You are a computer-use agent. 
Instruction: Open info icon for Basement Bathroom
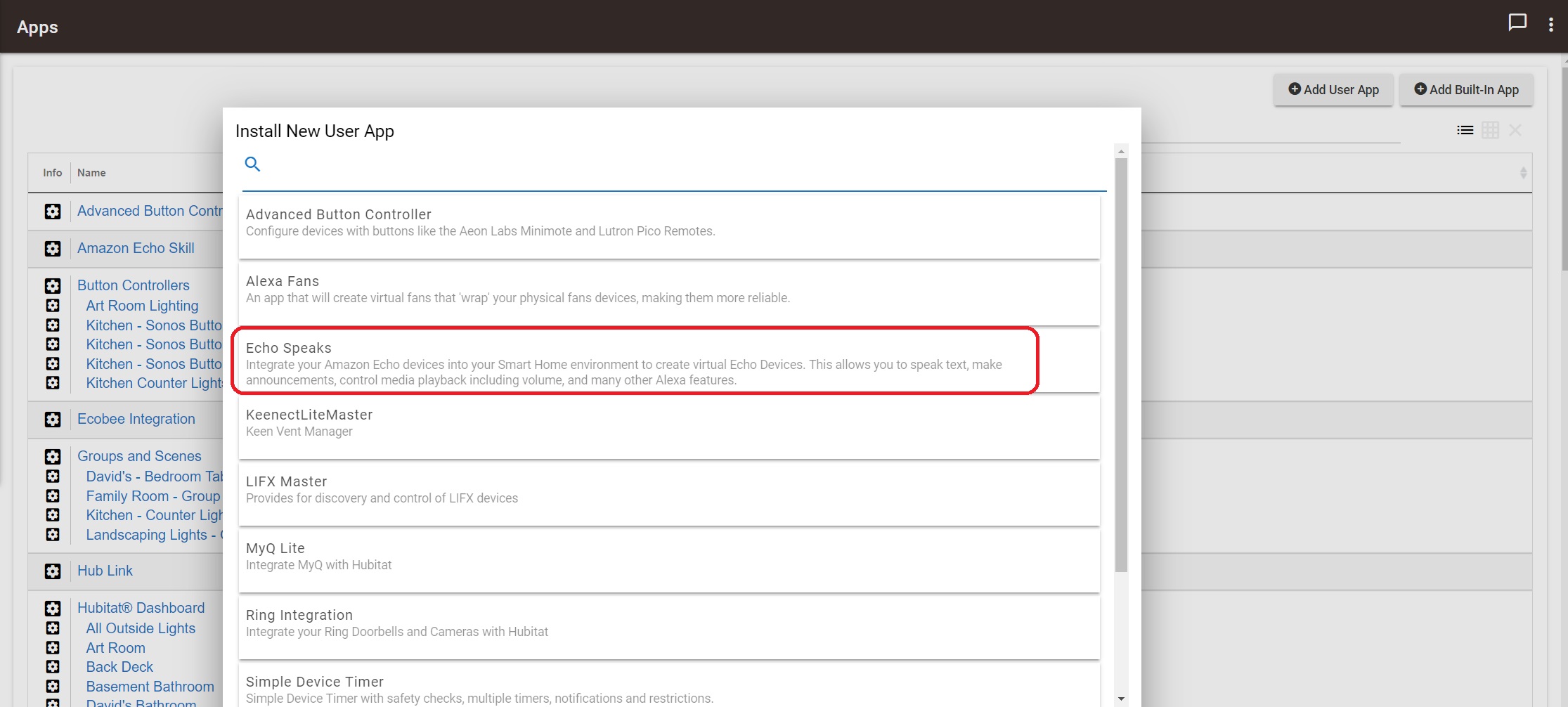point(53,687)
